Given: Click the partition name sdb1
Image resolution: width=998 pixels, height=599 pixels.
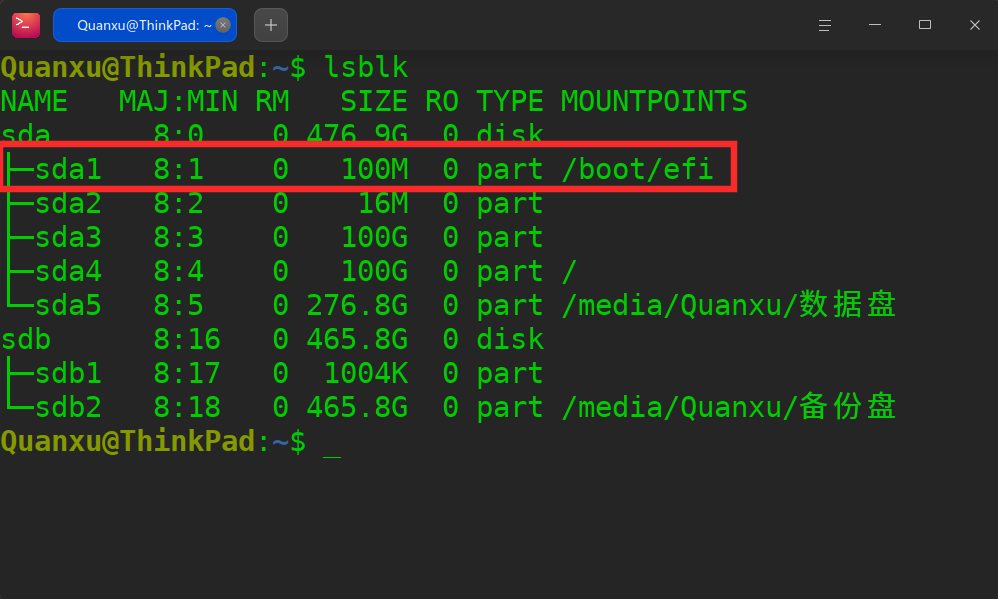Looking at the screenshot, I should 68,374.
